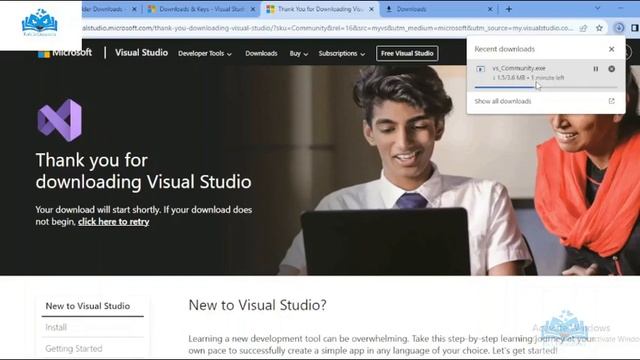The width and height of the screenshot is (640, 360).
Task: Select the Install sidebar item
Action: (x=56, y=327)
